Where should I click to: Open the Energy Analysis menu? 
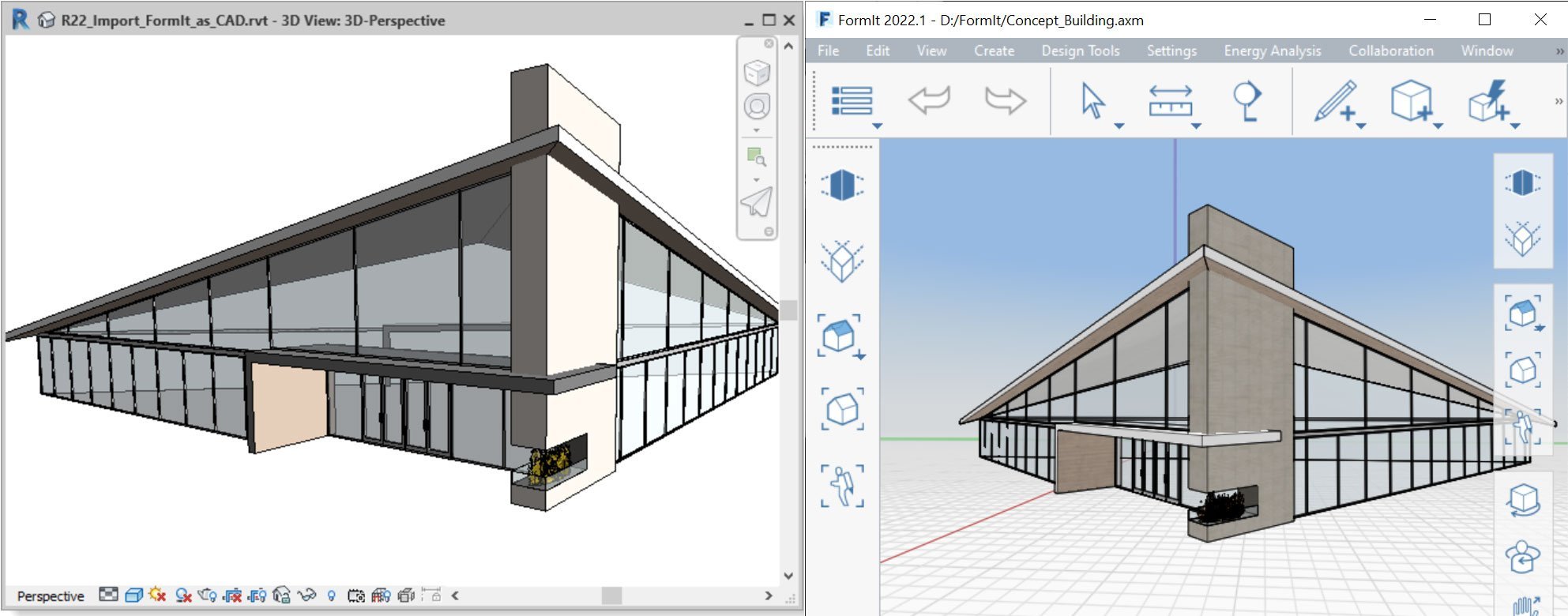[x=1272, y=51]
